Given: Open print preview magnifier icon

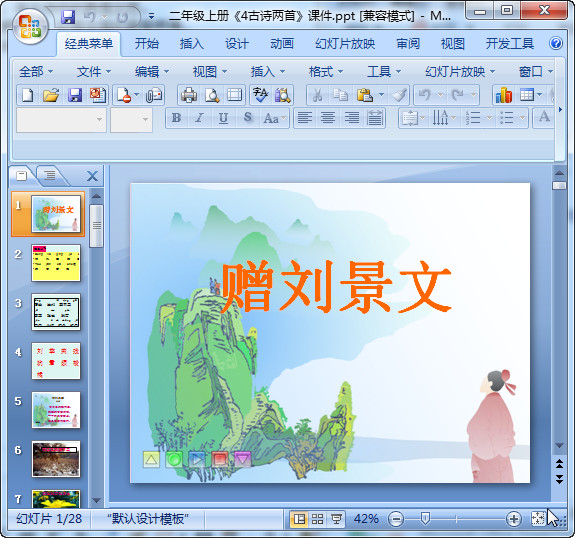Looking at the screenshot, I should click(212, 95).
